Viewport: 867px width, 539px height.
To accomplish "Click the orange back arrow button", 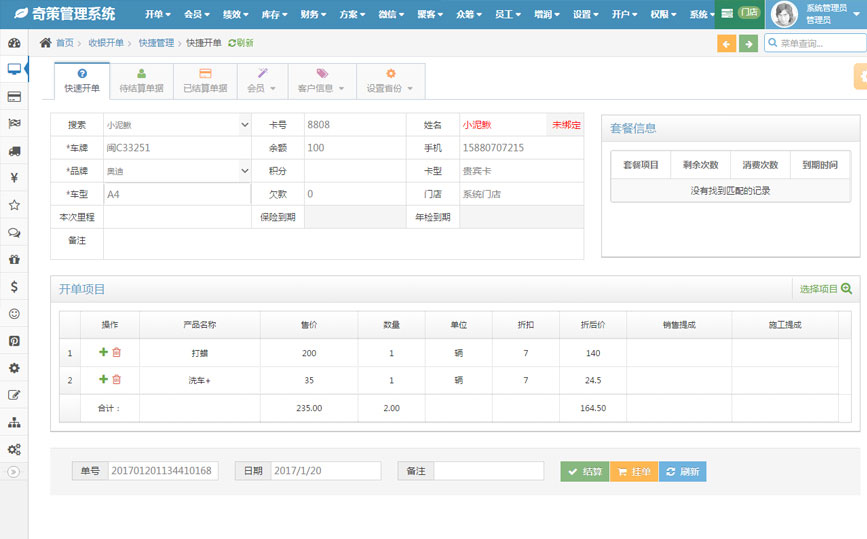I will [726, 43].
